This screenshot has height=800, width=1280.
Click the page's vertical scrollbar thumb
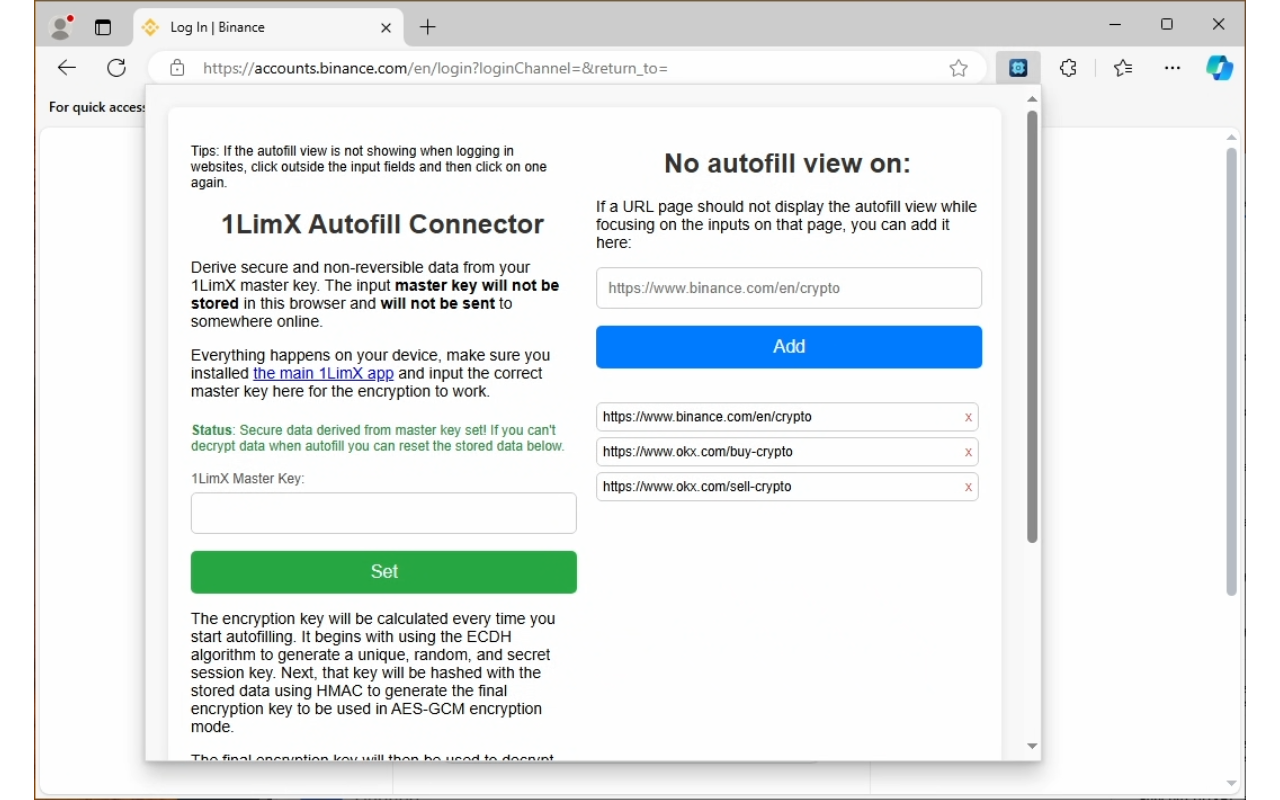click(1232, 372)
